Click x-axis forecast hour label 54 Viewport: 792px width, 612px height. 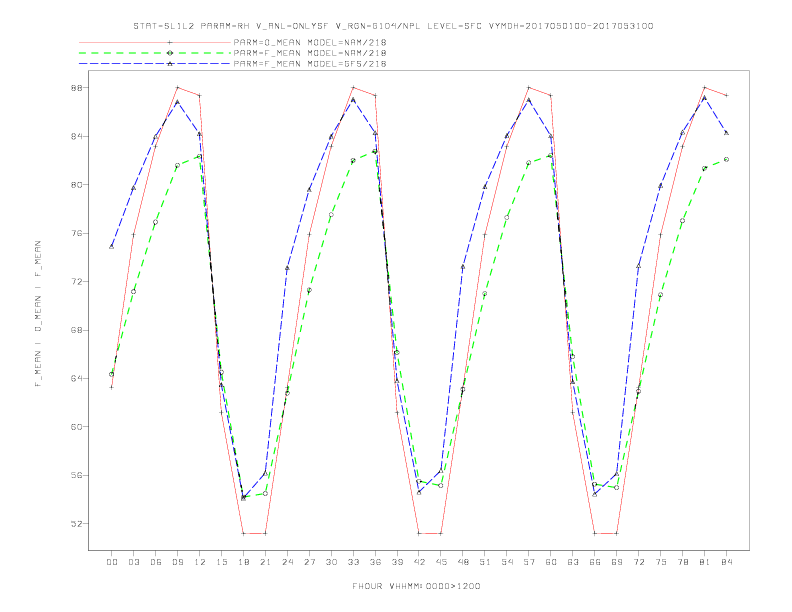[x=507, y=562]
